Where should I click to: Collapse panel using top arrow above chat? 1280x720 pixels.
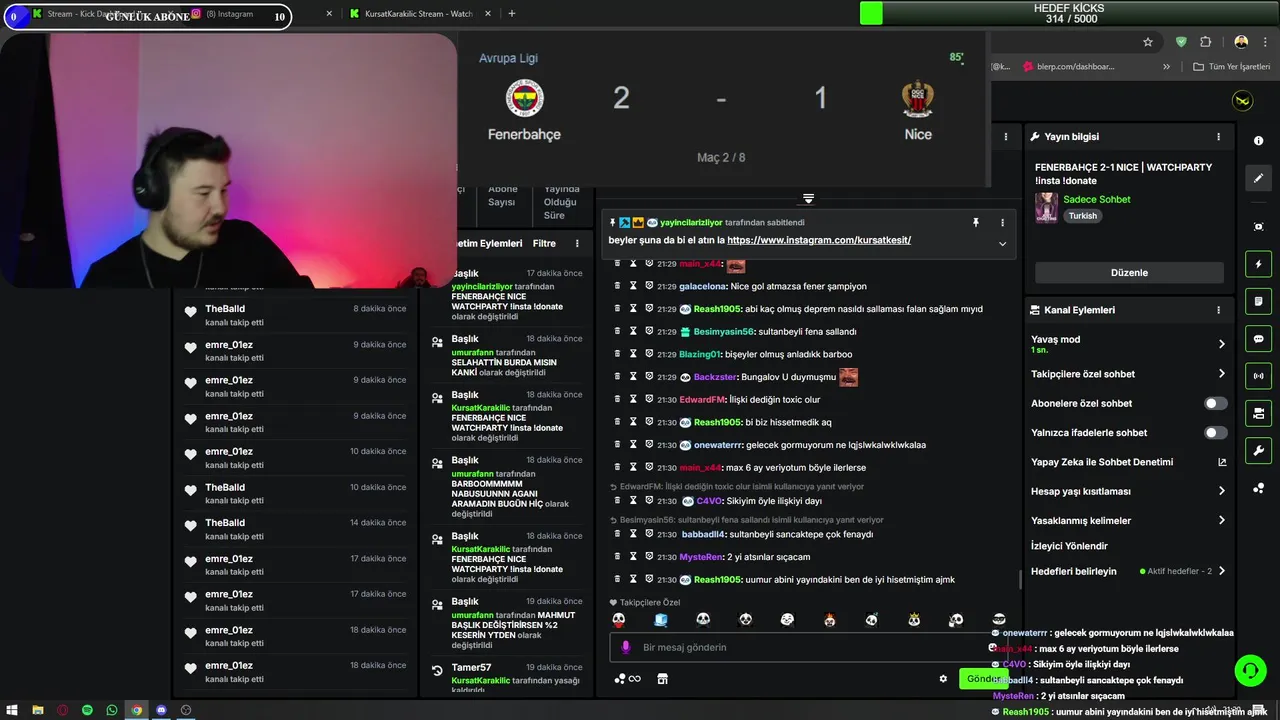(808, 199)
